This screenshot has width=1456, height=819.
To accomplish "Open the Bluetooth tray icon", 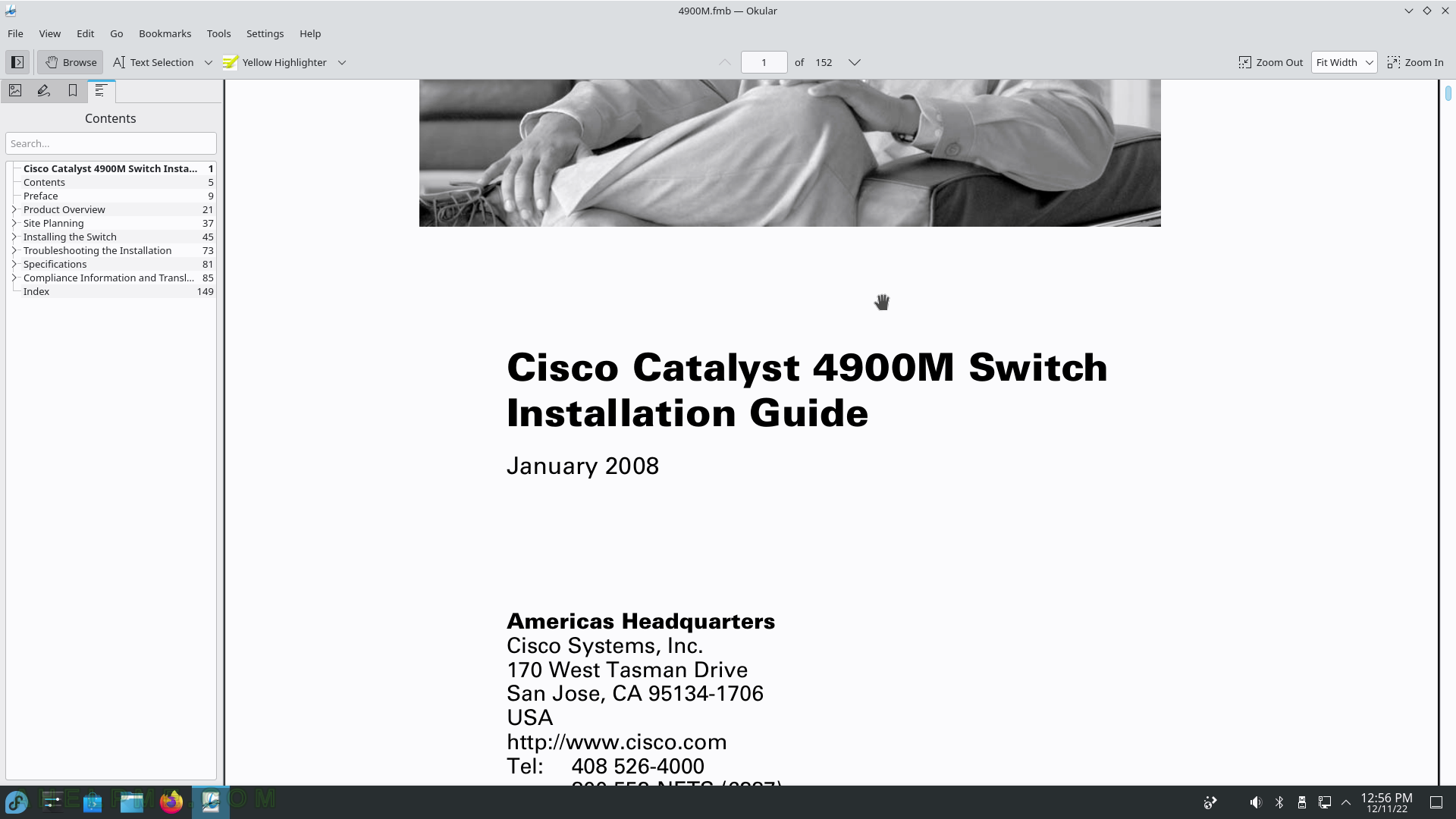I will [1279, 802].
